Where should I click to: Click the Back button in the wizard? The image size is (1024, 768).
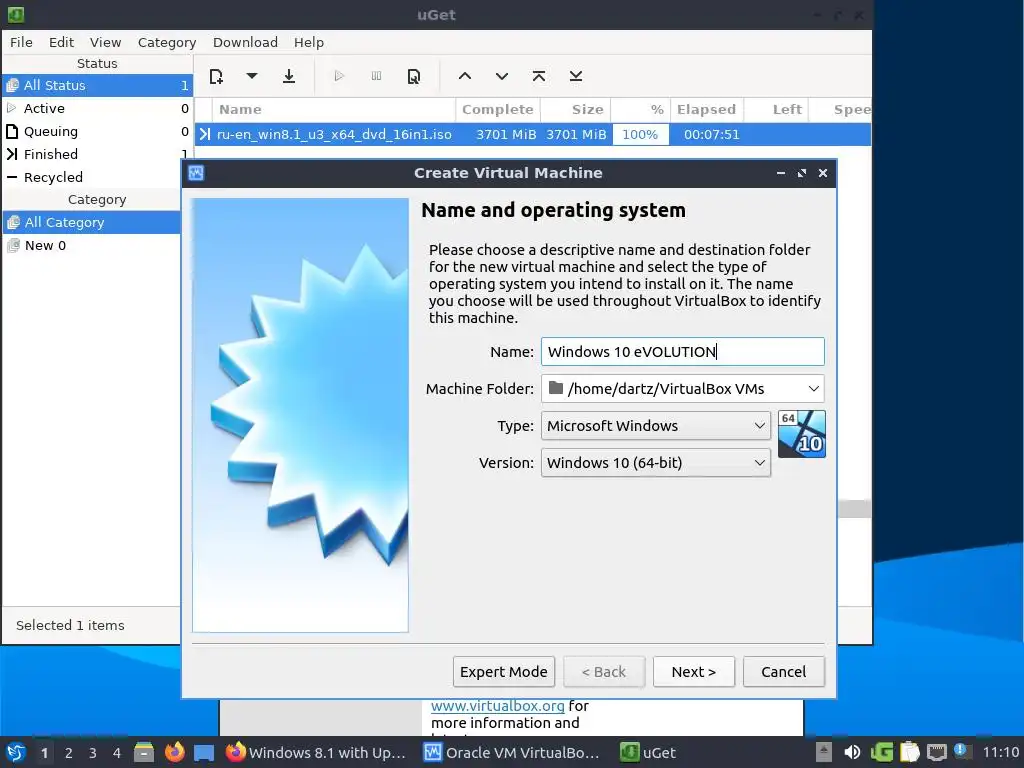[603, 671]
